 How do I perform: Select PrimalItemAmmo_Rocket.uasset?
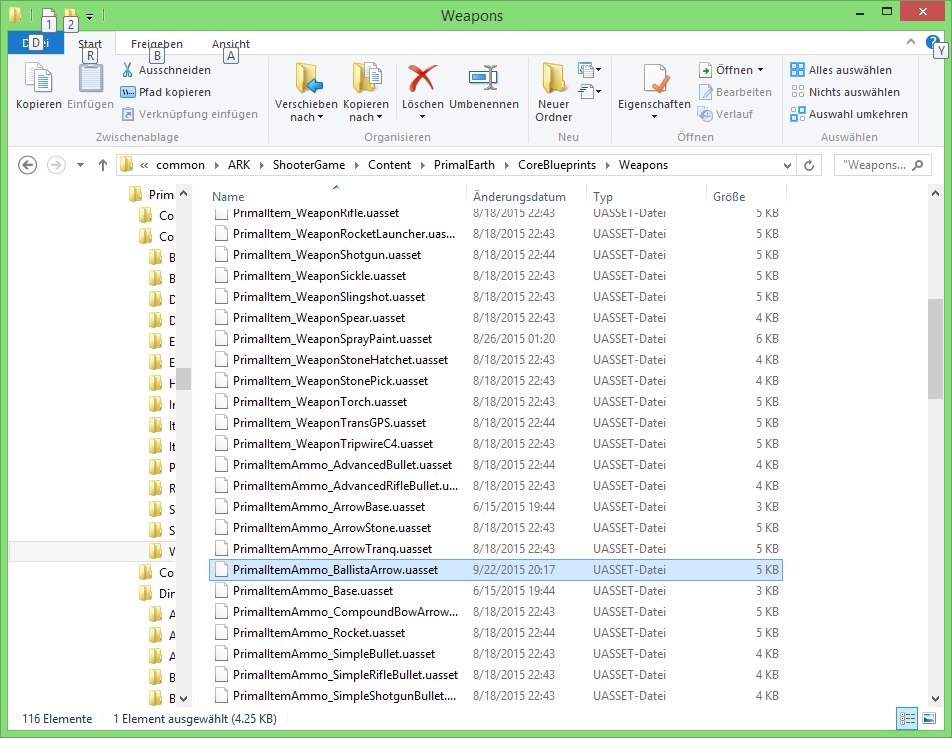(x=495, y=633)
